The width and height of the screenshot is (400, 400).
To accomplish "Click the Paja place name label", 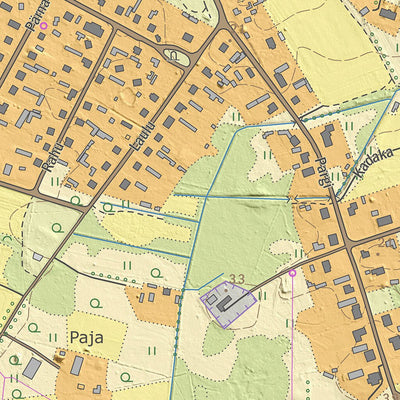I will (x=87, y=338).
